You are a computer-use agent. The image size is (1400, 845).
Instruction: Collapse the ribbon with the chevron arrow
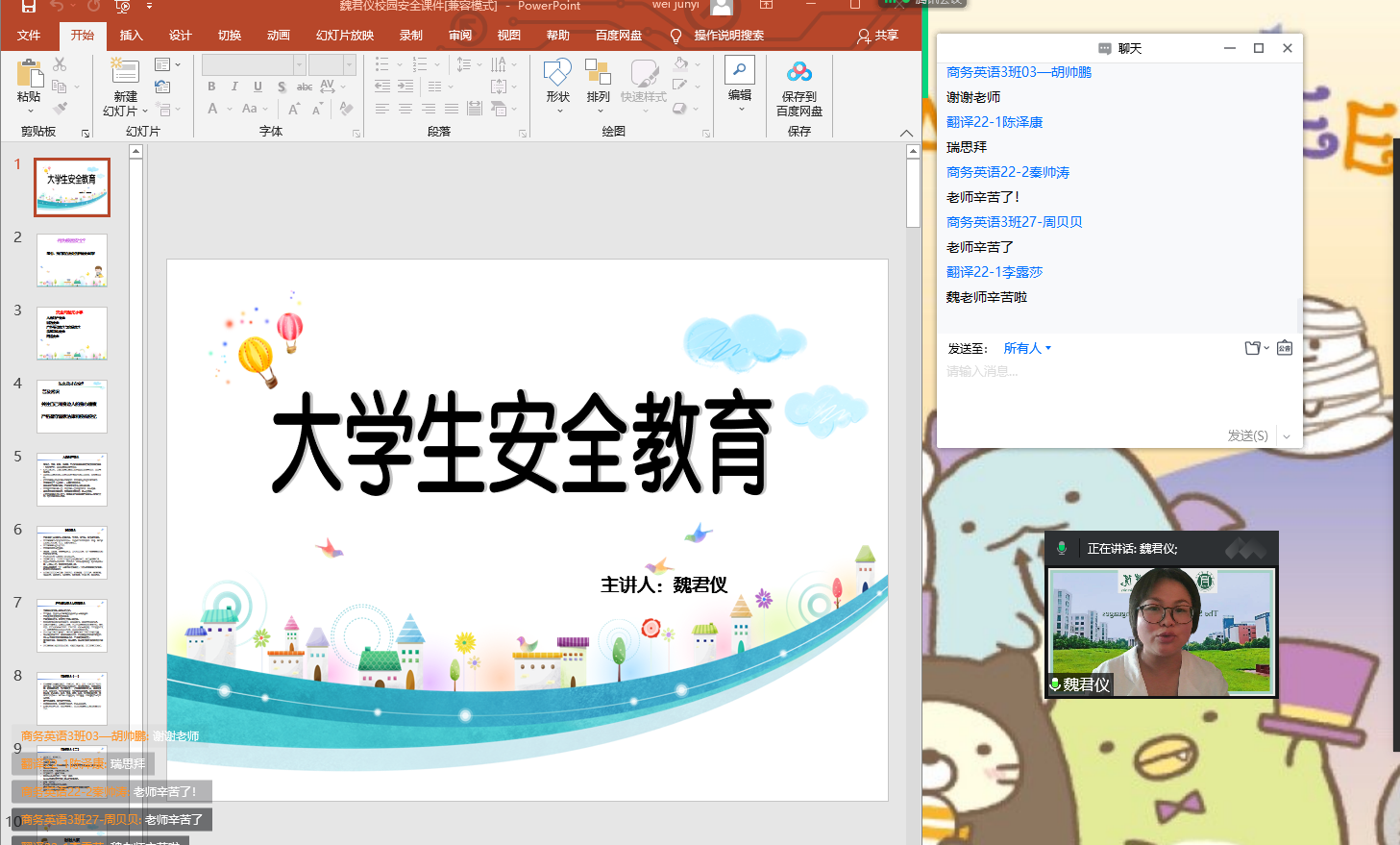[906, 133]
